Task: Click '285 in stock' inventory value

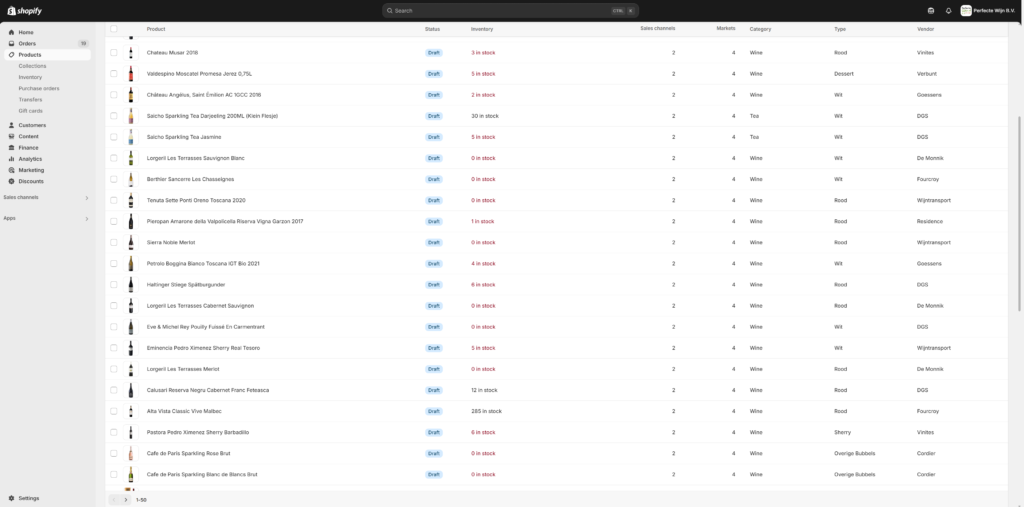Action: pos(487,411)
